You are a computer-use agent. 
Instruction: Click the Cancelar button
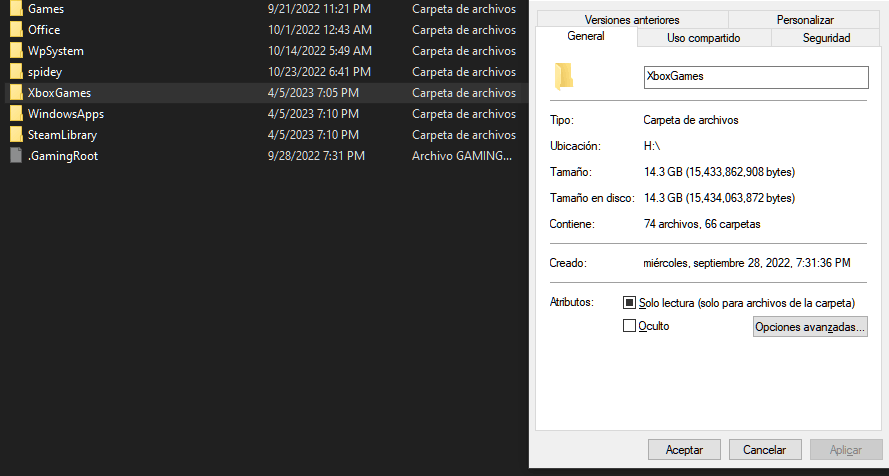click(765, 450)
